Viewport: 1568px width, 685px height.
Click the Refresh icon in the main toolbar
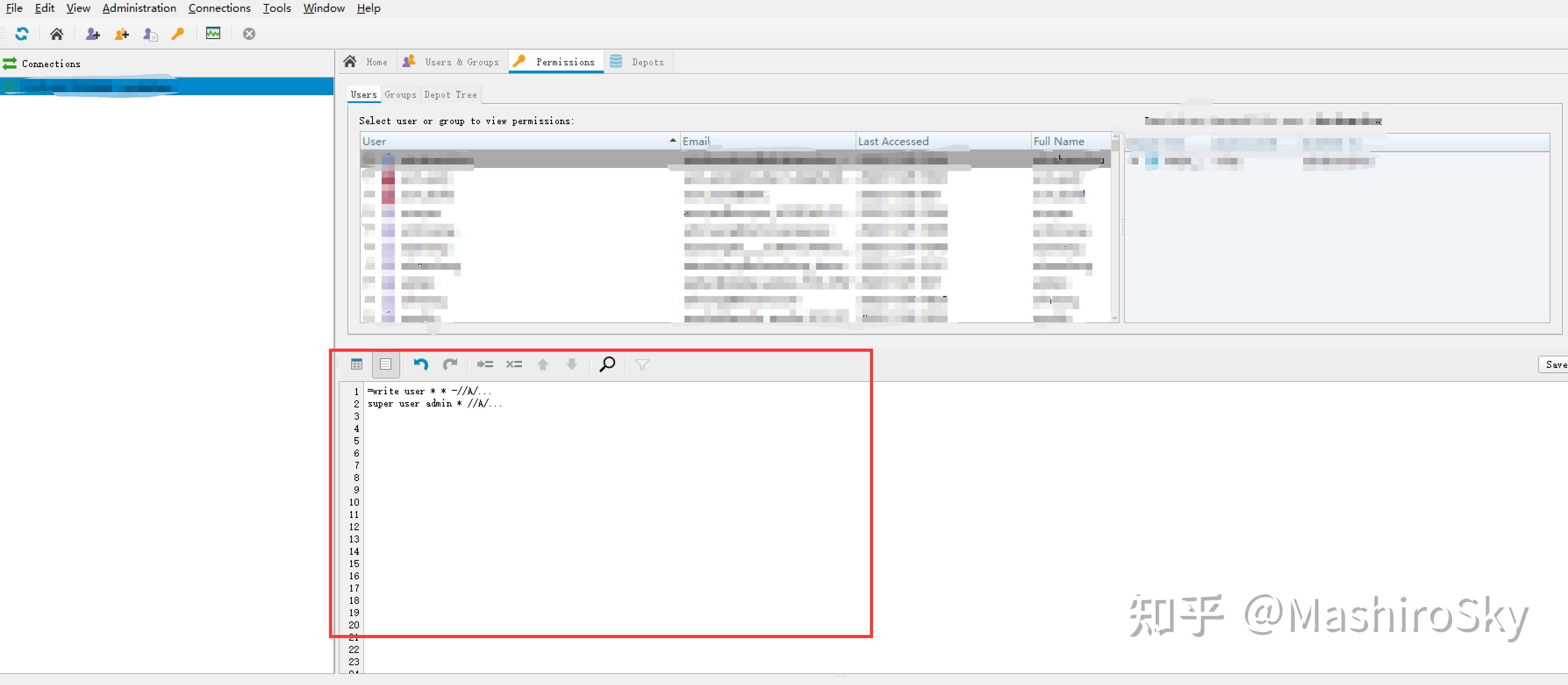pyautogui.click(x=22, y=34)
